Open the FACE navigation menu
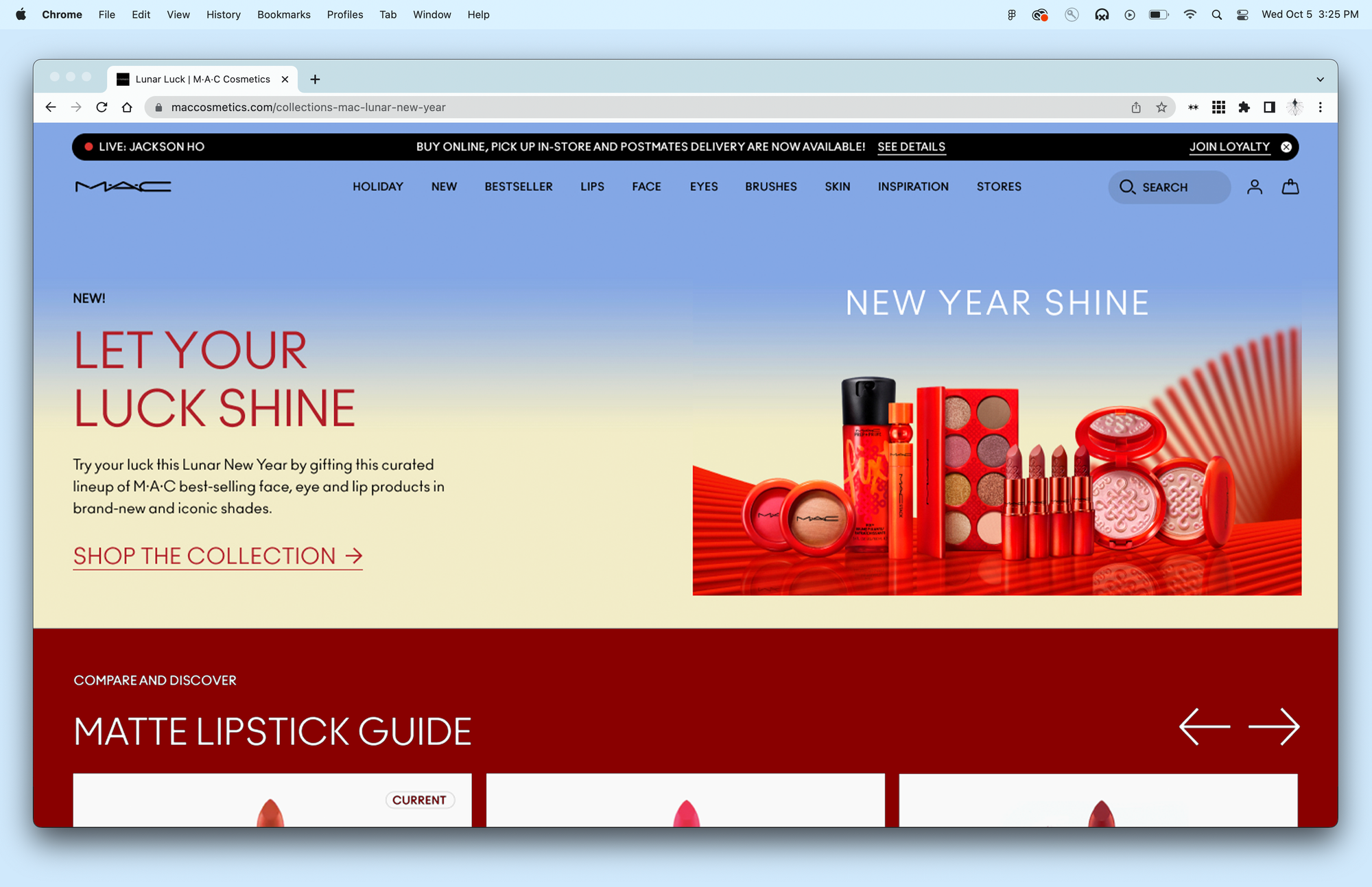The height and width of the screenshot is (887, 1372). point(647,187)
